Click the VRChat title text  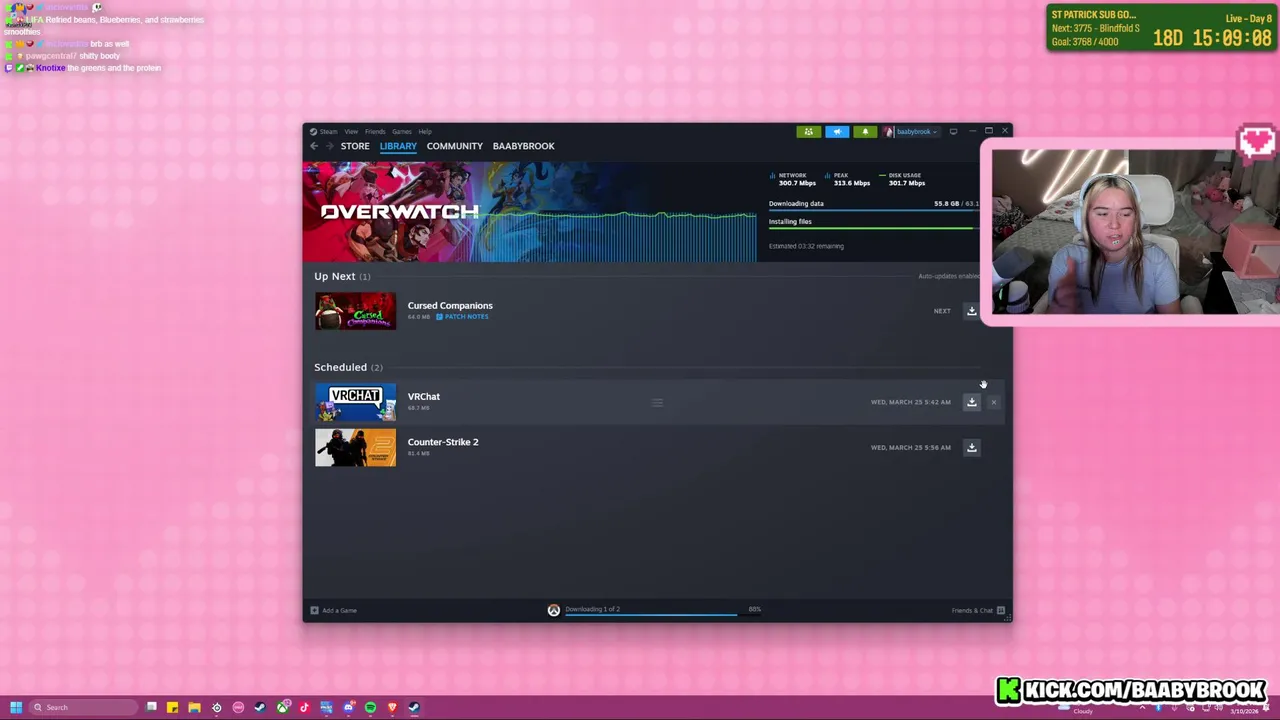coord(424,396)
